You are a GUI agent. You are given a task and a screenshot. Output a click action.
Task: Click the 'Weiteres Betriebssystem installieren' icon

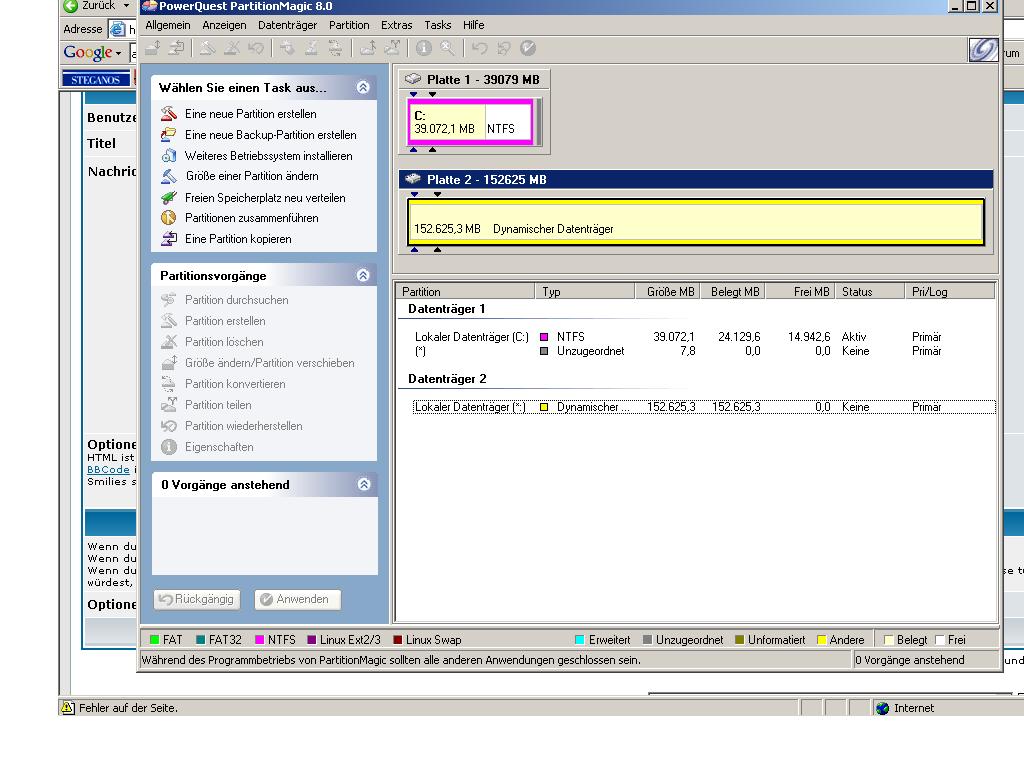click(x=169, y=156)
